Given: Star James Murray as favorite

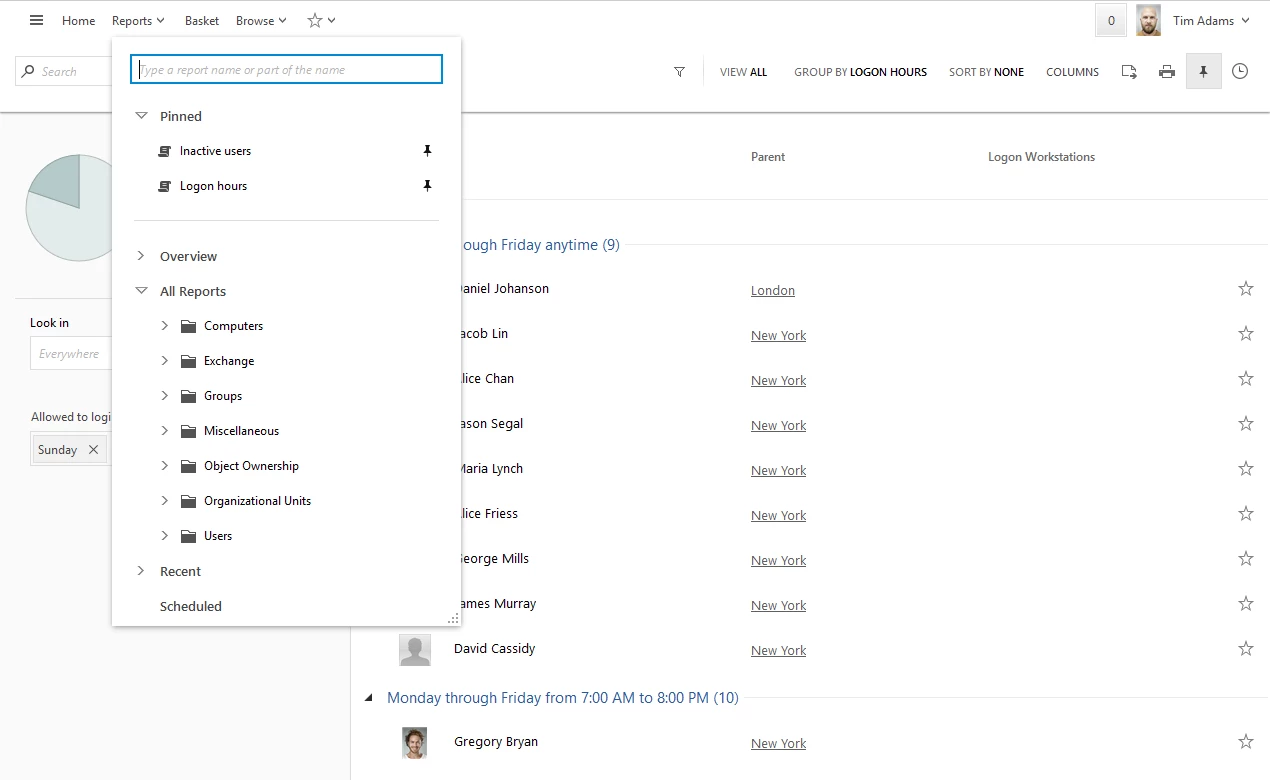Looking at the screenshot, I should (x=1246, y=604).
